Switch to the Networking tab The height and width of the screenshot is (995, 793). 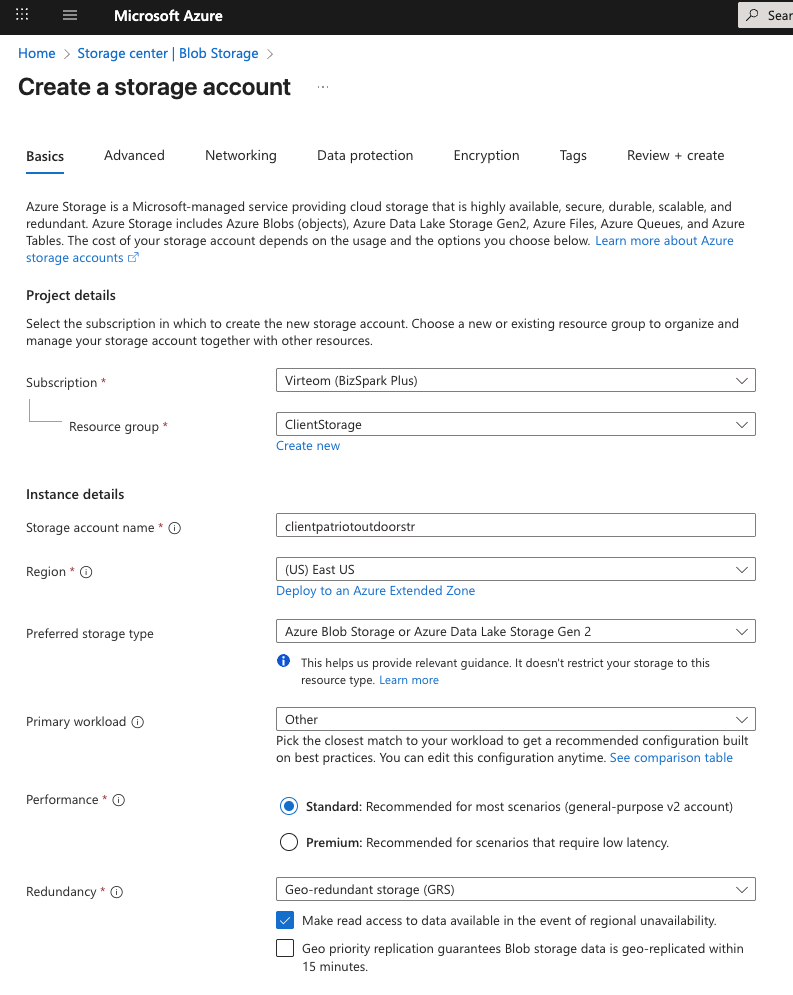[x=240, y=155]
